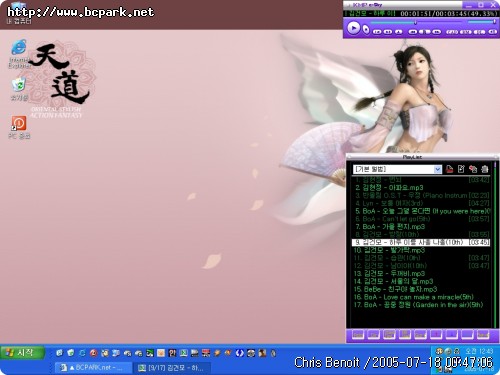This screenshot has height=375, width=500.
Task: Switch to the [9/17] 김건모 taskbar button
Action: (172, 368)
